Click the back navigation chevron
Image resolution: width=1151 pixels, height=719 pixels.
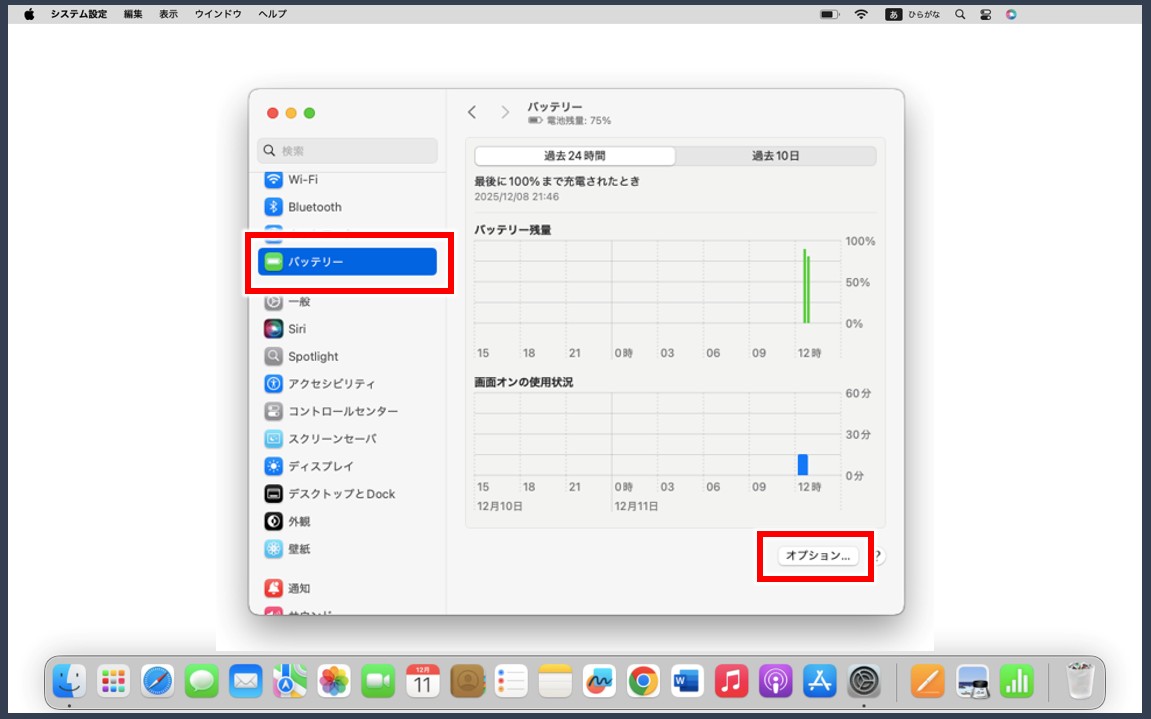[x=471, y=112]
